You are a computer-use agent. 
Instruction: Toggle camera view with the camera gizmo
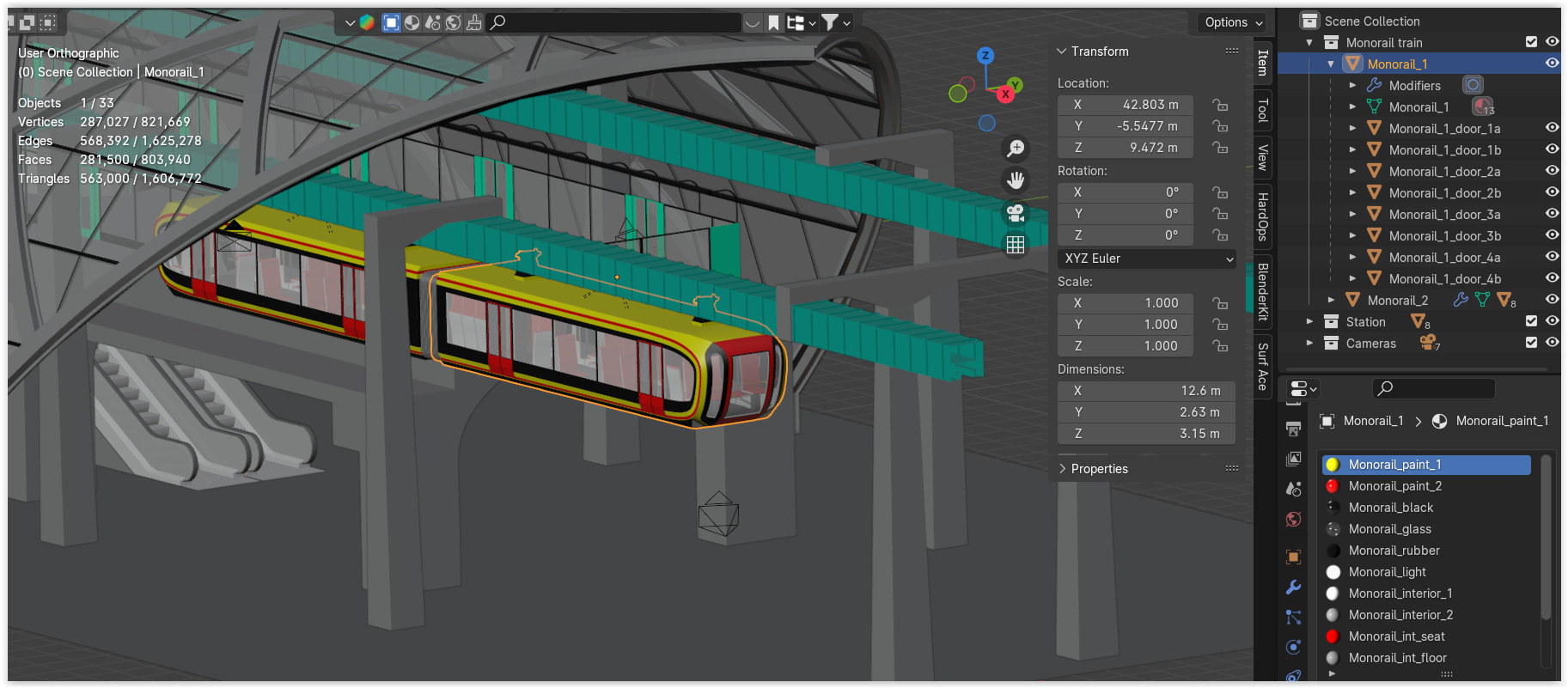coord(1016,213)
